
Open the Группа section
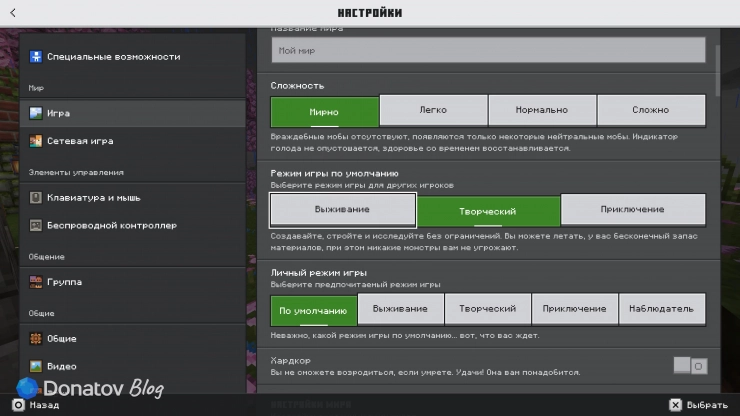coord(133,282)
